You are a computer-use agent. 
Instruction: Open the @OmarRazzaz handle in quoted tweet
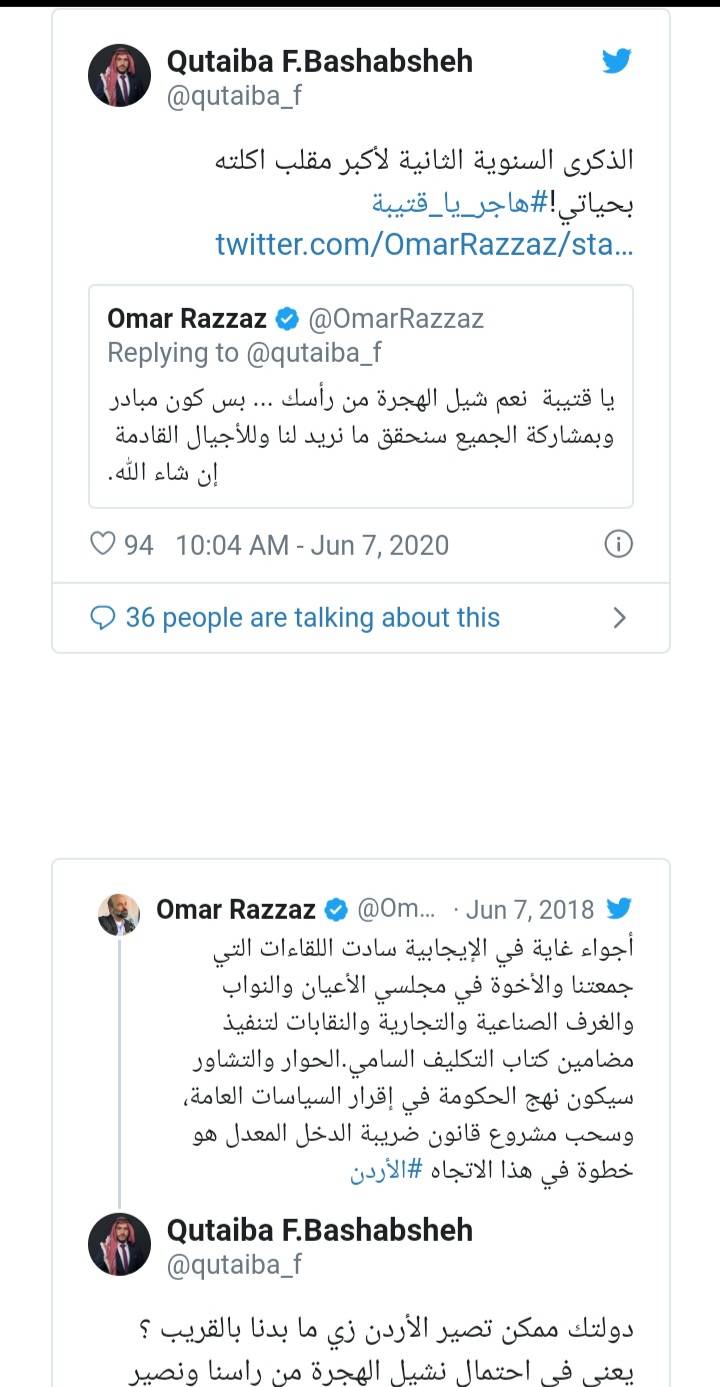click(396, 319)
